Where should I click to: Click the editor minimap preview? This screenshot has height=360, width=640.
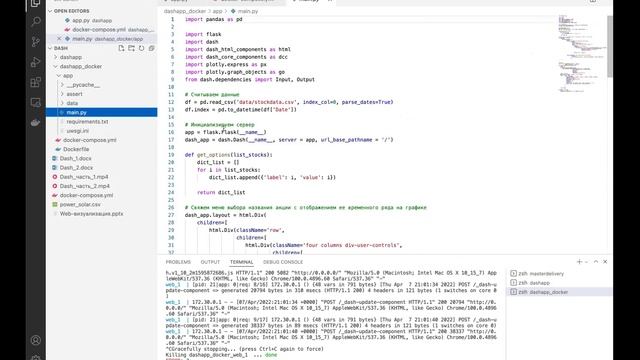point(581,53)
